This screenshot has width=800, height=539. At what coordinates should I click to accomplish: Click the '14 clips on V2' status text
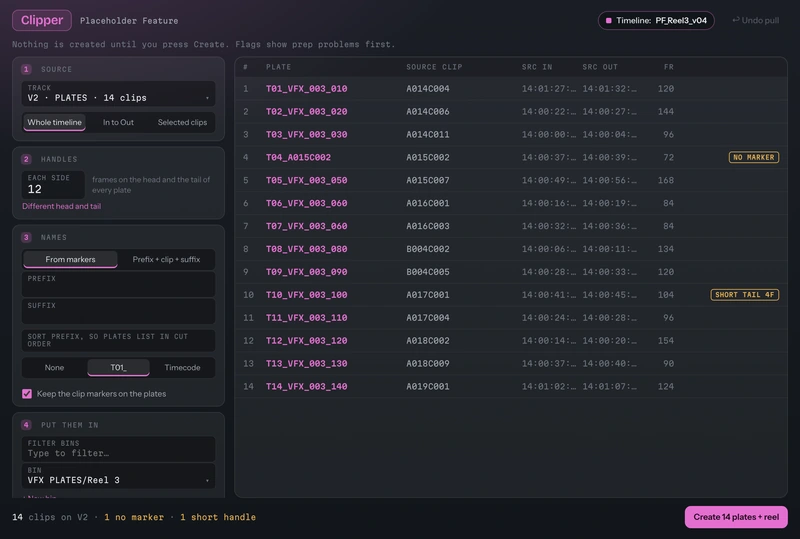coord(50,517)
